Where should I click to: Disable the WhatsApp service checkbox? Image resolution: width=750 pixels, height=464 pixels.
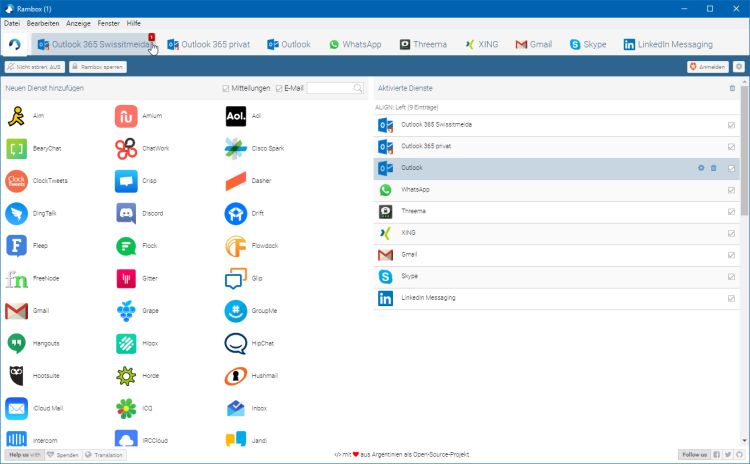(x=731, y=190)
